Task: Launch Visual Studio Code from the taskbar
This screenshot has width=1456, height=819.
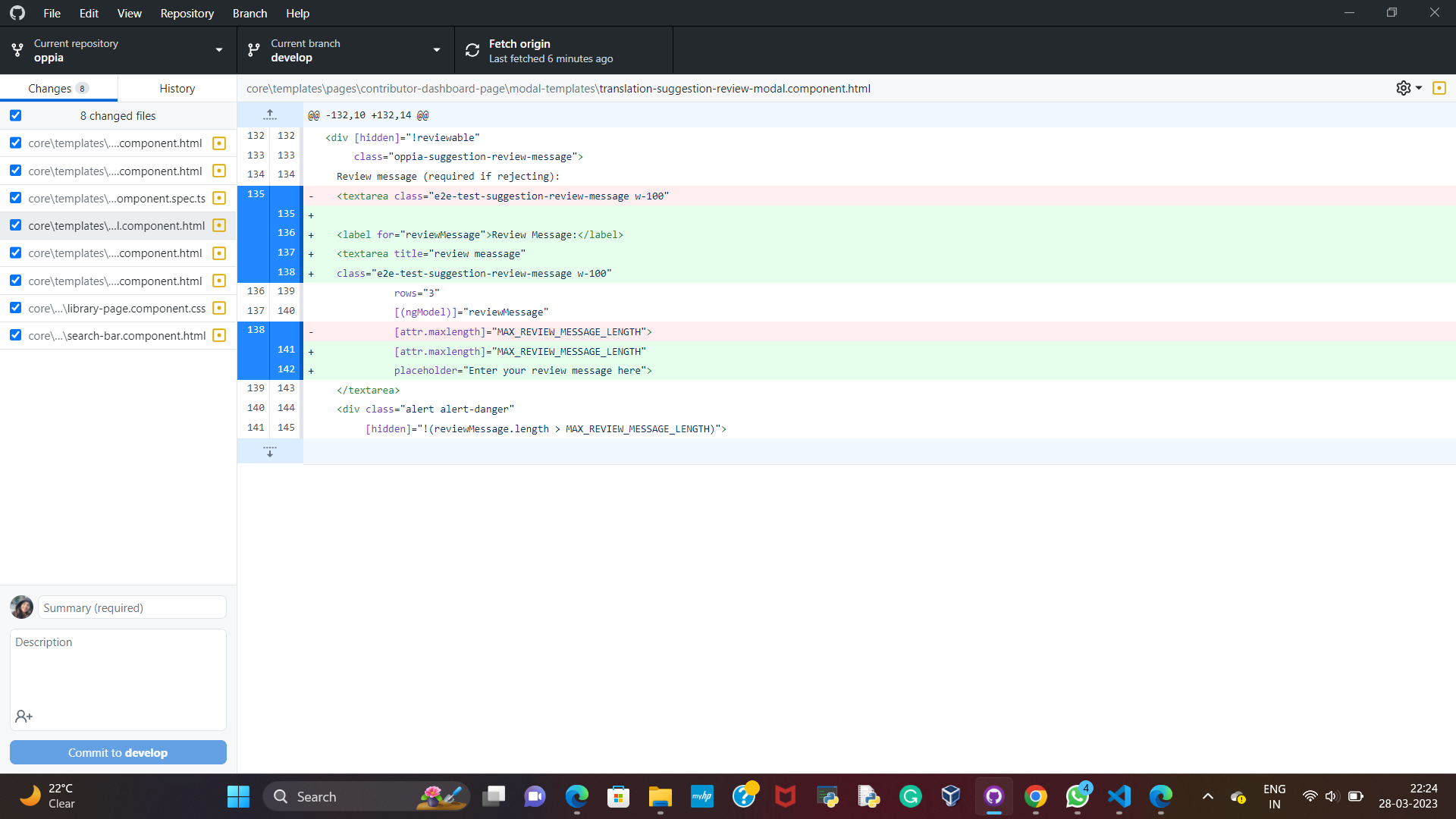Action: [x=1119, y=796]
